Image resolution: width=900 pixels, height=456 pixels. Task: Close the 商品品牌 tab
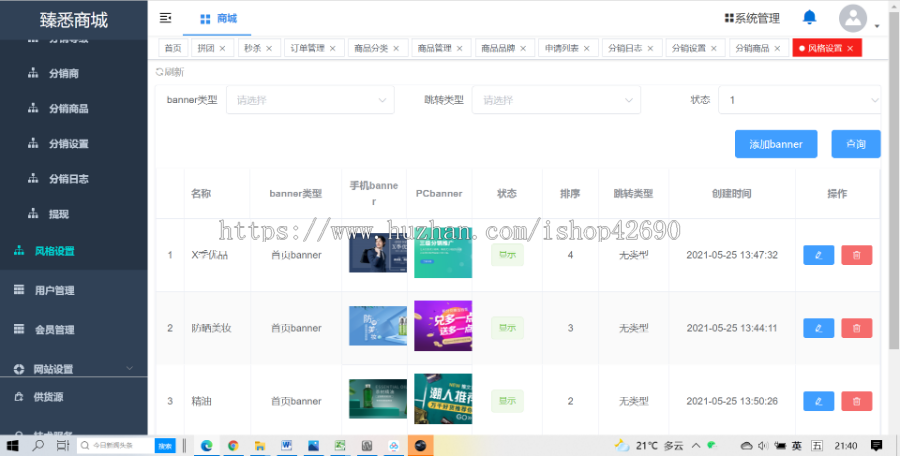tap(523, 49)
